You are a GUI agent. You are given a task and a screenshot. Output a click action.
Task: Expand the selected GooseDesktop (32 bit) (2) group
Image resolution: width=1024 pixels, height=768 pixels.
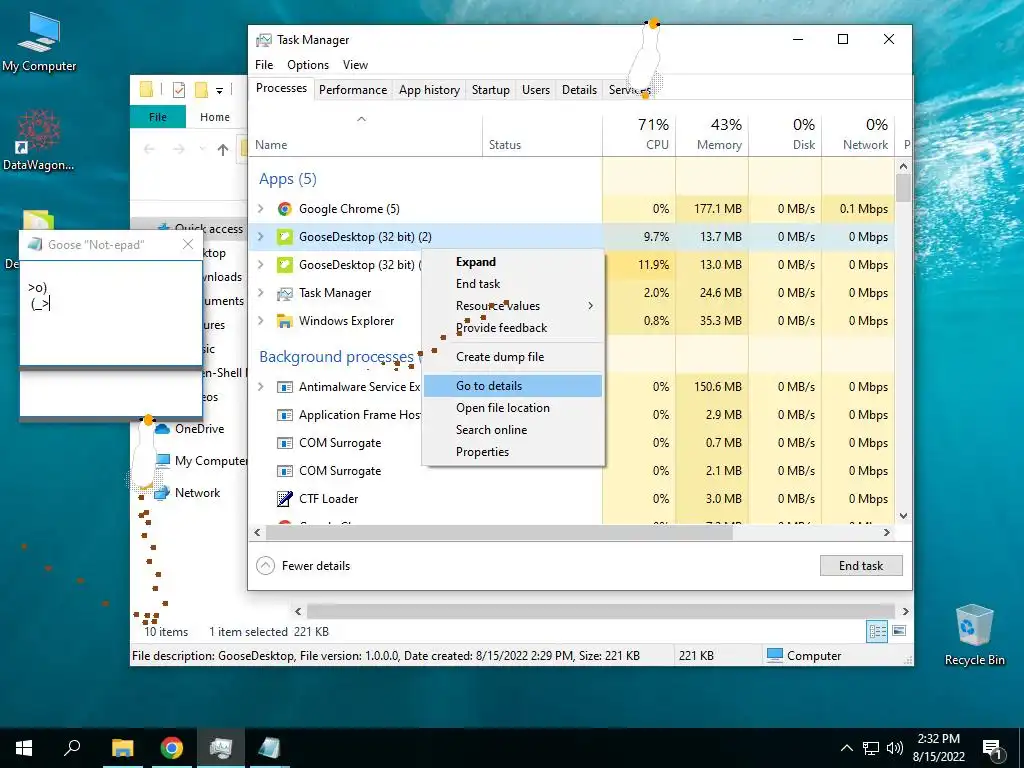pyautogui.click(x=261, y=237)
